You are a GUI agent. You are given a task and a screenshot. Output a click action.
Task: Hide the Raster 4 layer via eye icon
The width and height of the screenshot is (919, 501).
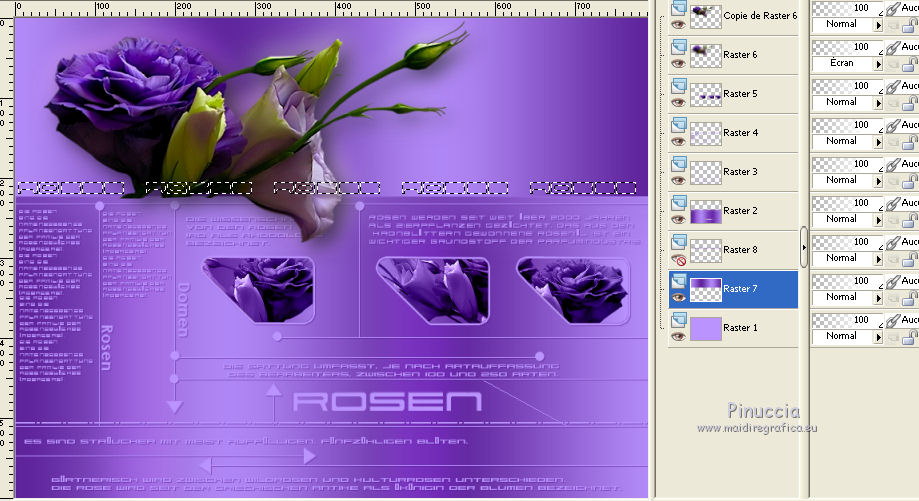tap(679, 141)
